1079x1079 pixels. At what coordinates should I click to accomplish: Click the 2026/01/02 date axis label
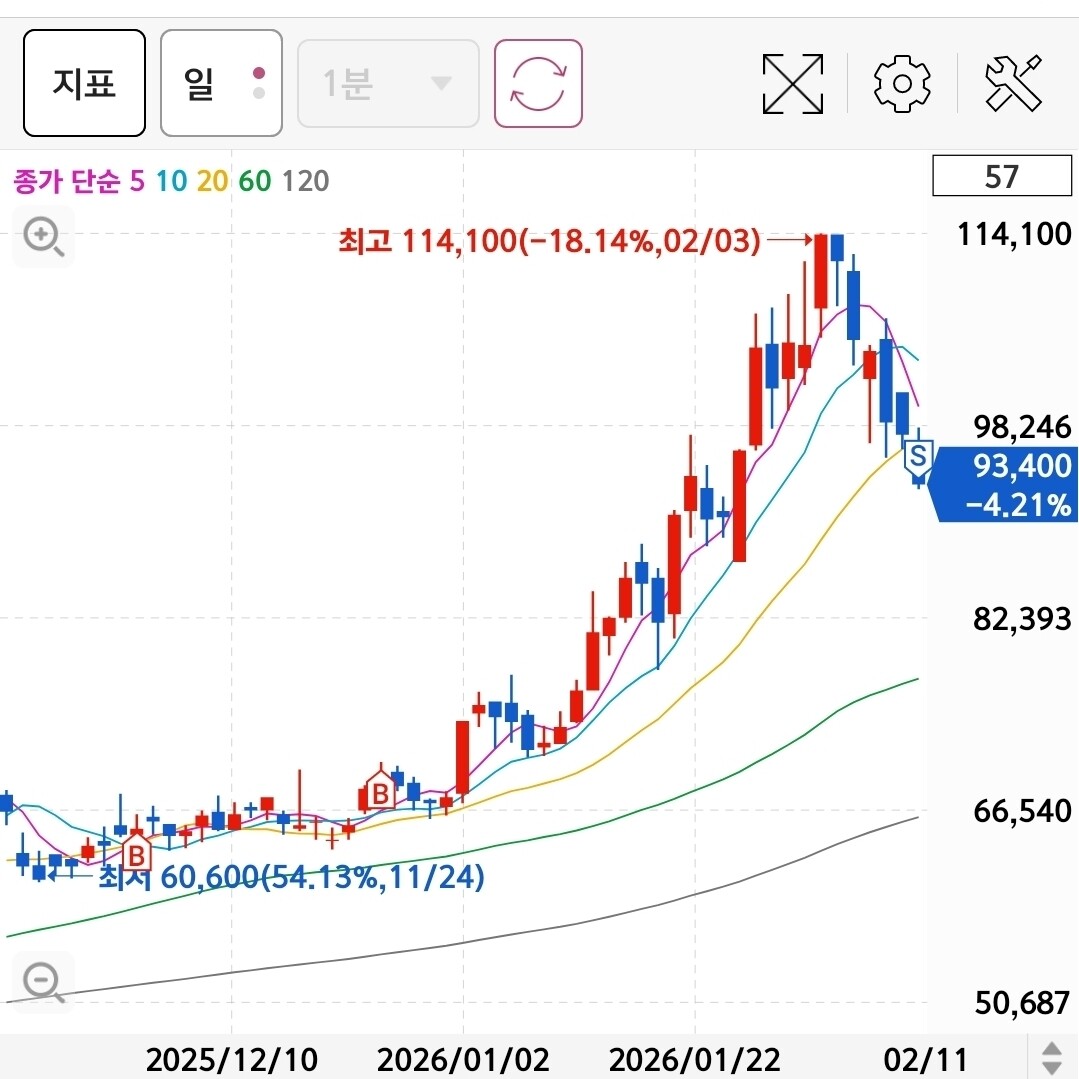[x=463, y=1059]
